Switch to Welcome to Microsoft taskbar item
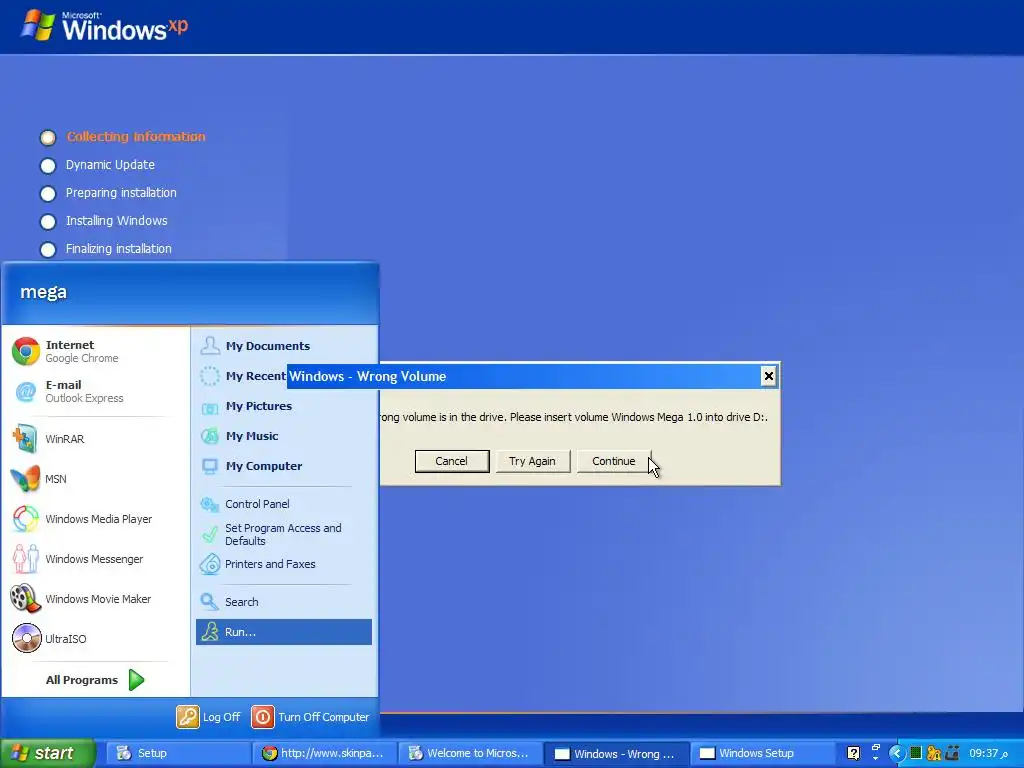The width and height of the screenshot is (1024, 768). (470, 753)
